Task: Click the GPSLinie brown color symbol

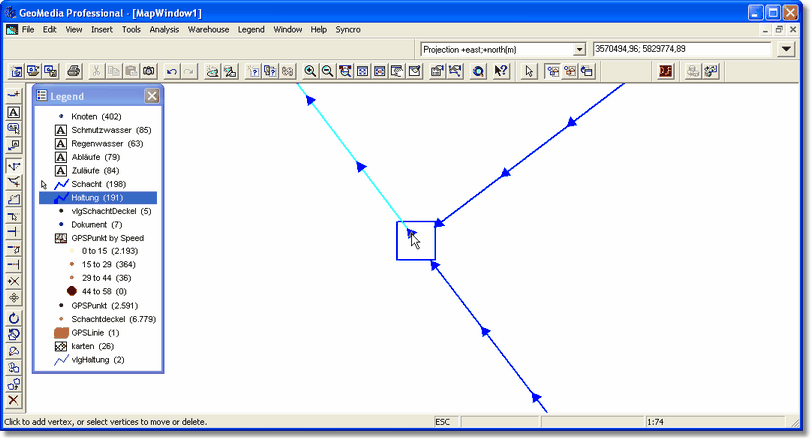Action: point(61,332)
